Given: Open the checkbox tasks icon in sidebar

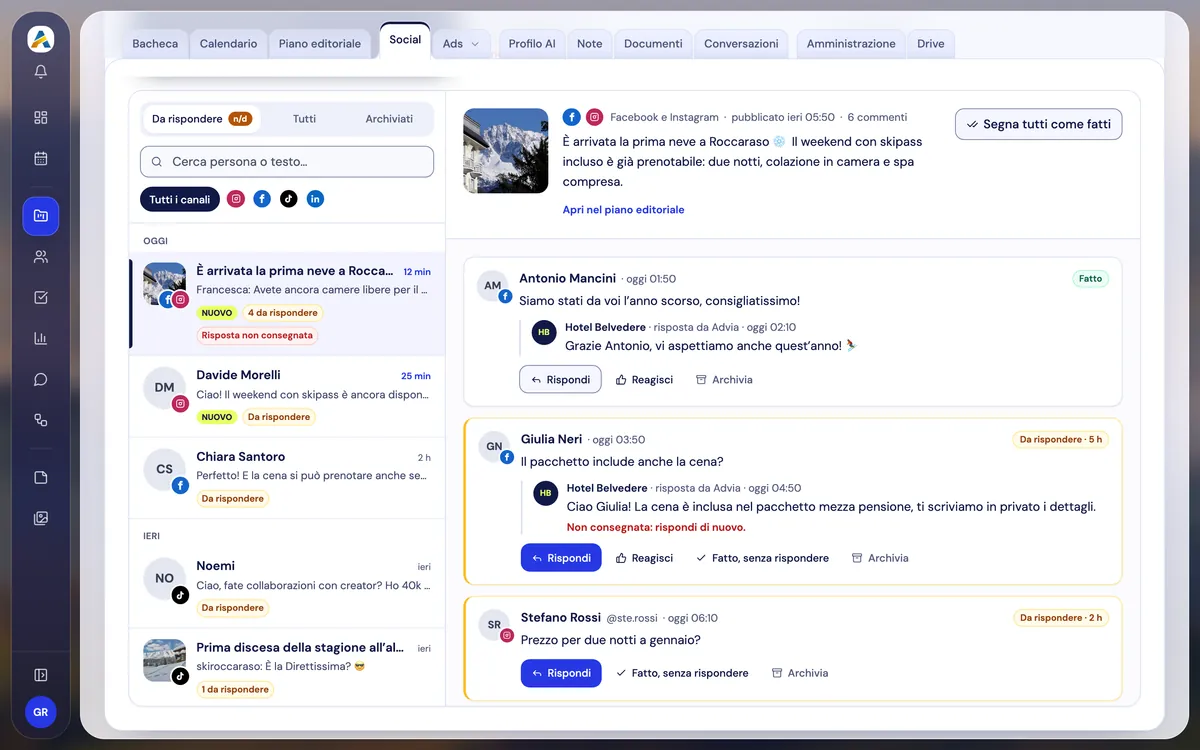Looking at the screenshot, I should pos(41,297).
